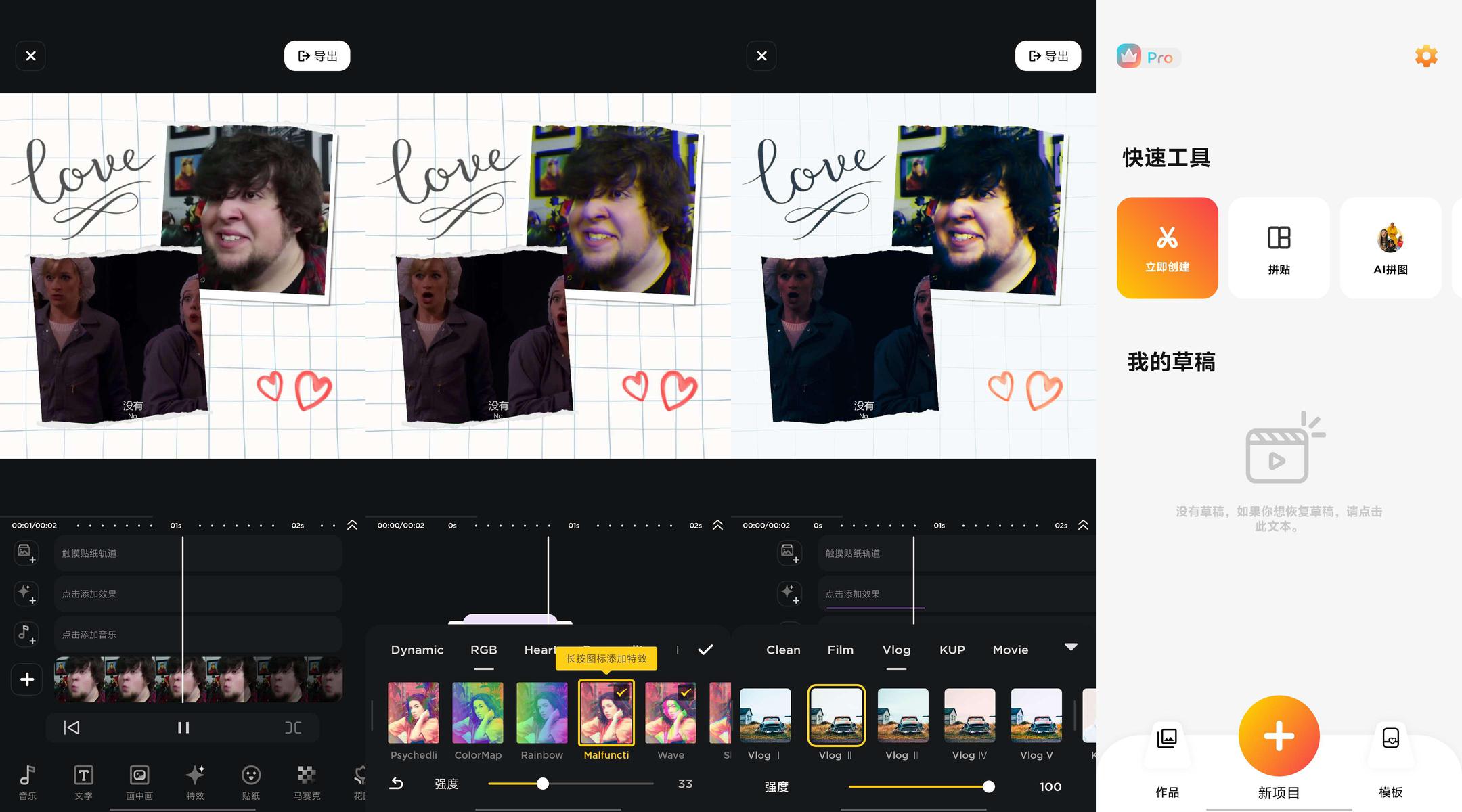This screenshot has height=812, width=1462.
Task: Switch to the Film filter tab
Action: click(x=840, y=650)
